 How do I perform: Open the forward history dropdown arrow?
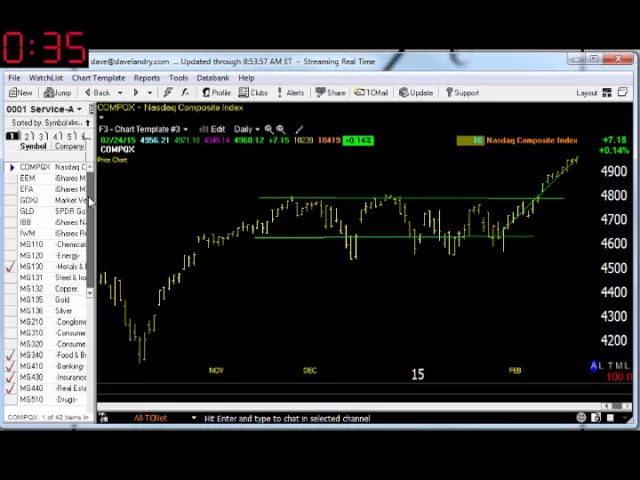click(150, 93)
